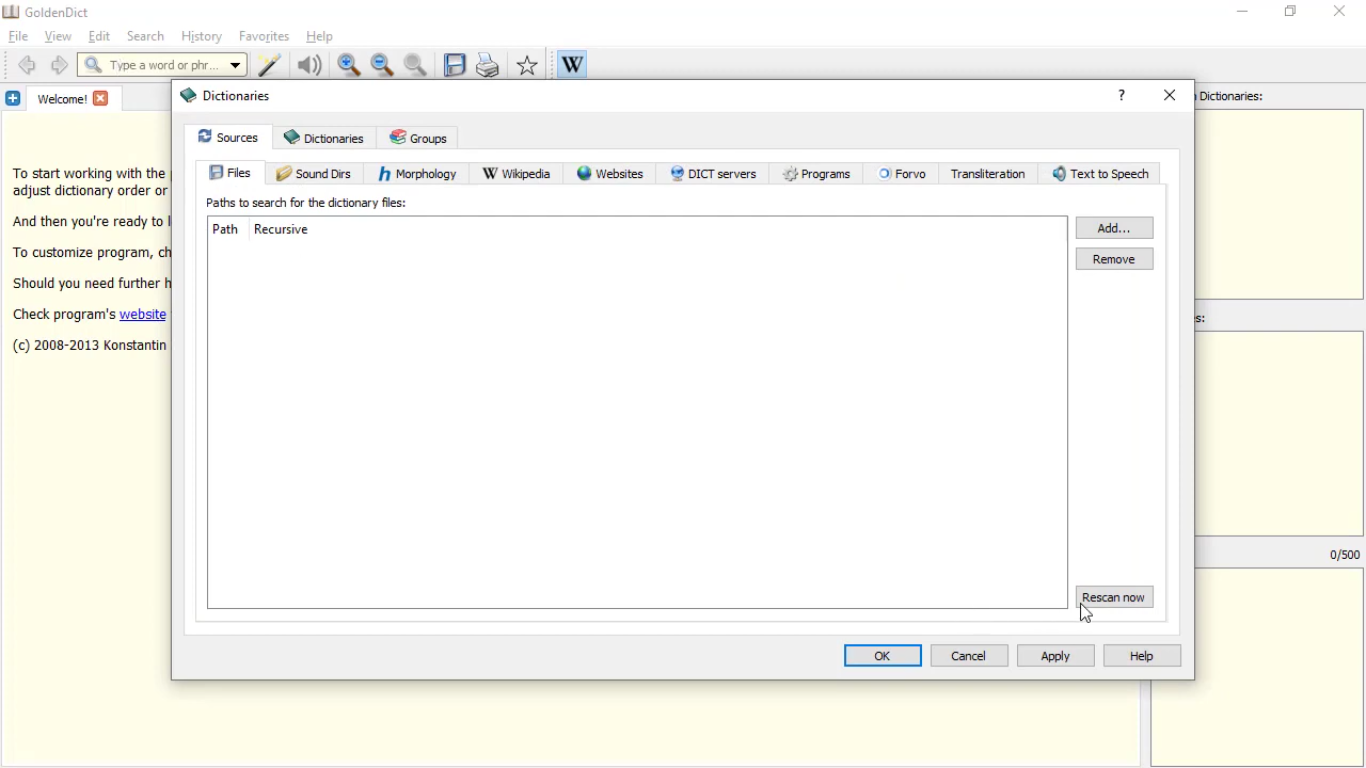Click the add to favorites star icon
The width and height of the screenshot is (1366, 768).
tap(527, 65)
